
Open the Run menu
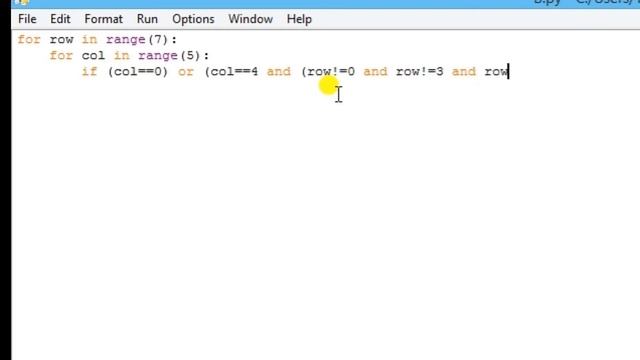[x=147, y=19]
